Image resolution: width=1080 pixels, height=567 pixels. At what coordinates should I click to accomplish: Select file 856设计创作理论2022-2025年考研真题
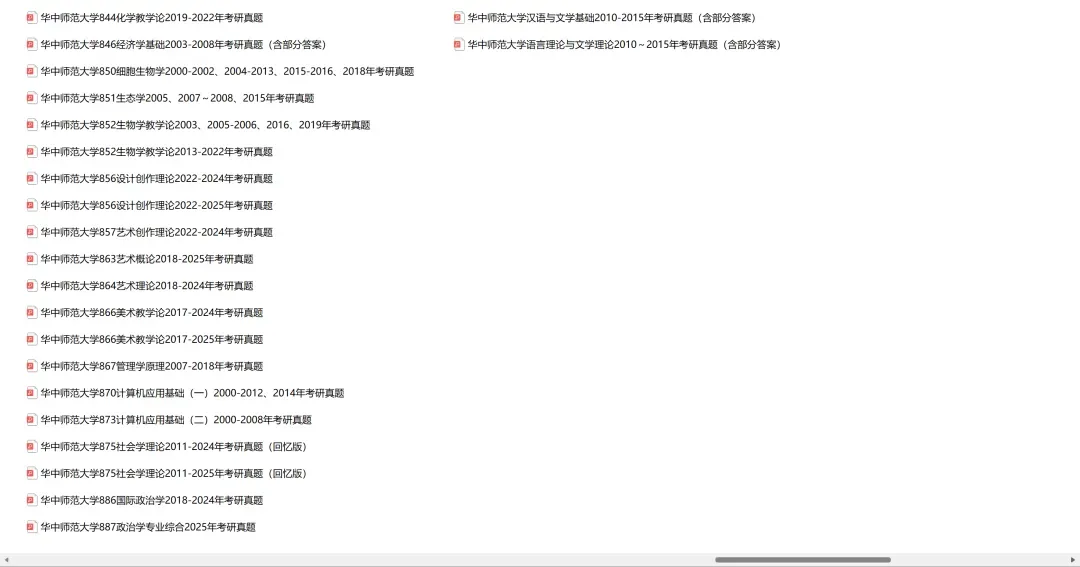156,205
